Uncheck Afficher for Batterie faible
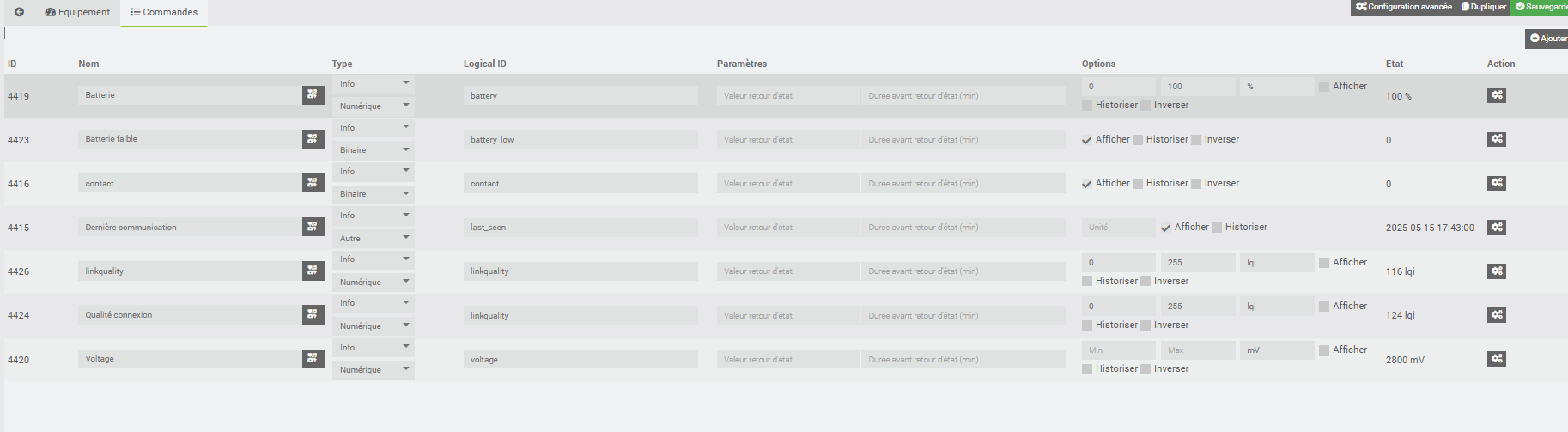The image size is (1568, 432). click(x=1087, y=140)
